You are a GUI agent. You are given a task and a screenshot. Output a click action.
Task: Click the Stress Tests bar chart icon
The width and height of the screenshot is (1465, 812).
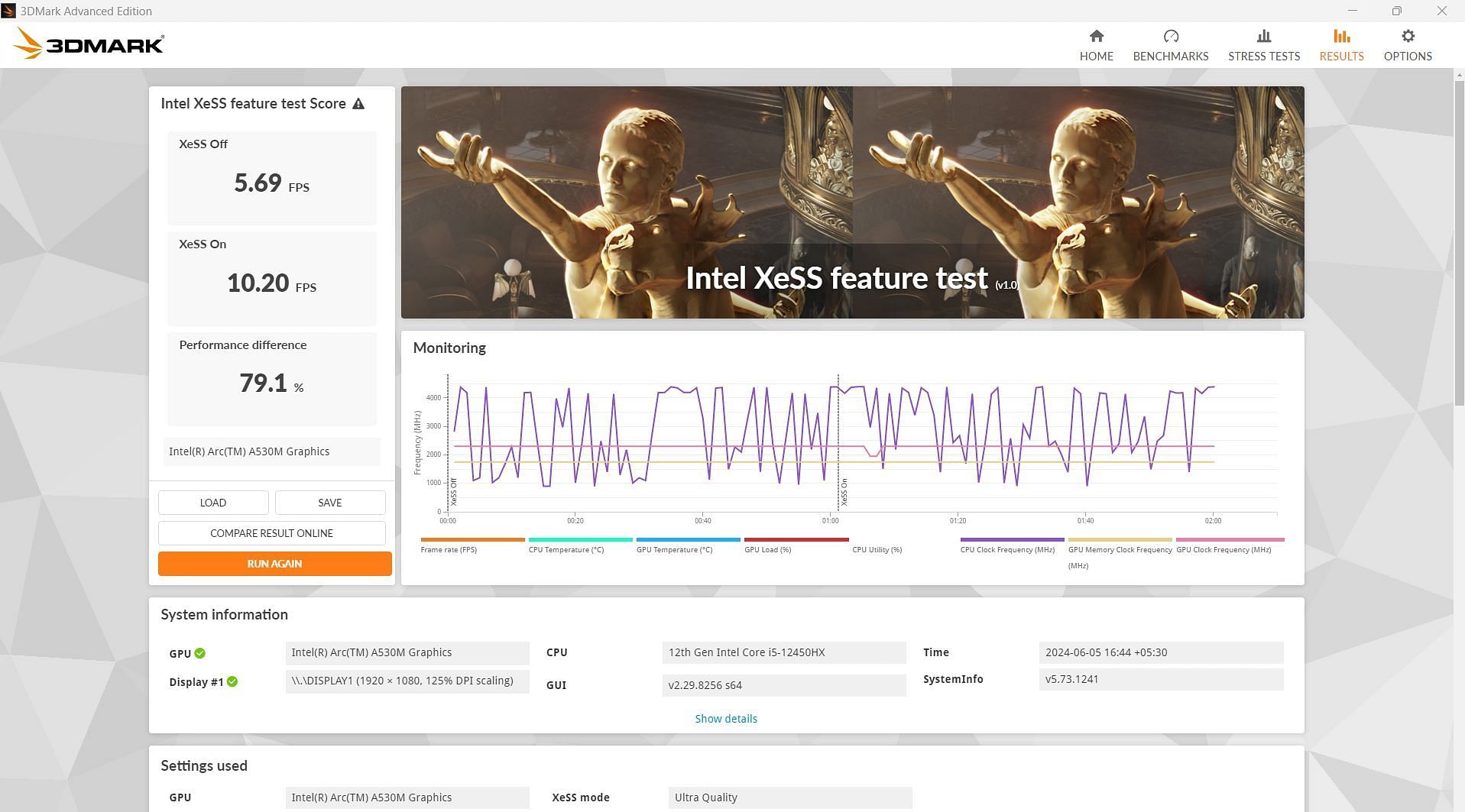[1263, 36]
